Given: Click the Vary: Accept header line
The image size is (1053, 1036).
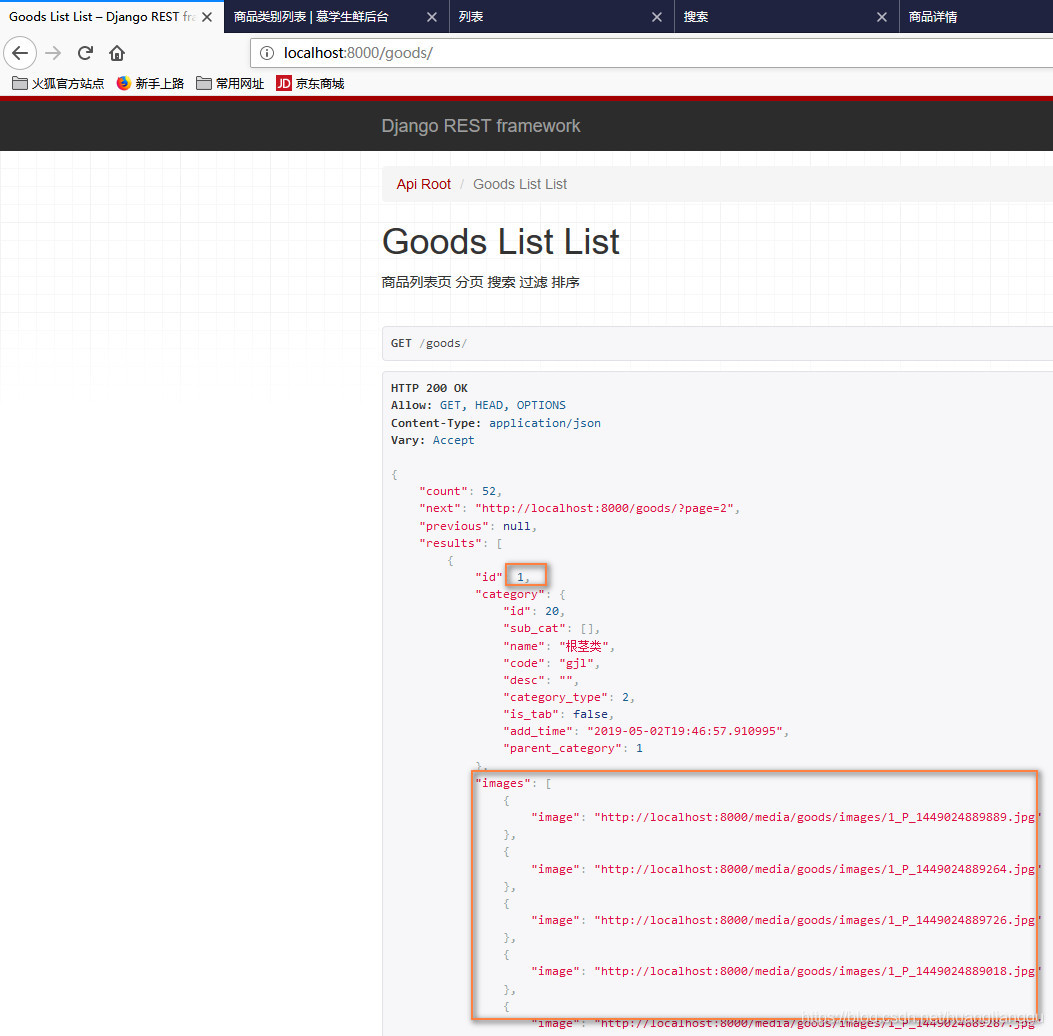Looking at the screenshot, I should (432, 440).
